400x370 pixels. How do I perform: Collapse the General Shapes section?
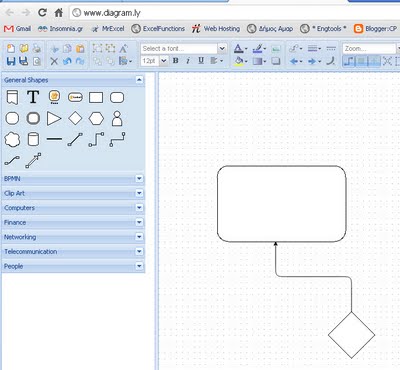139,80
